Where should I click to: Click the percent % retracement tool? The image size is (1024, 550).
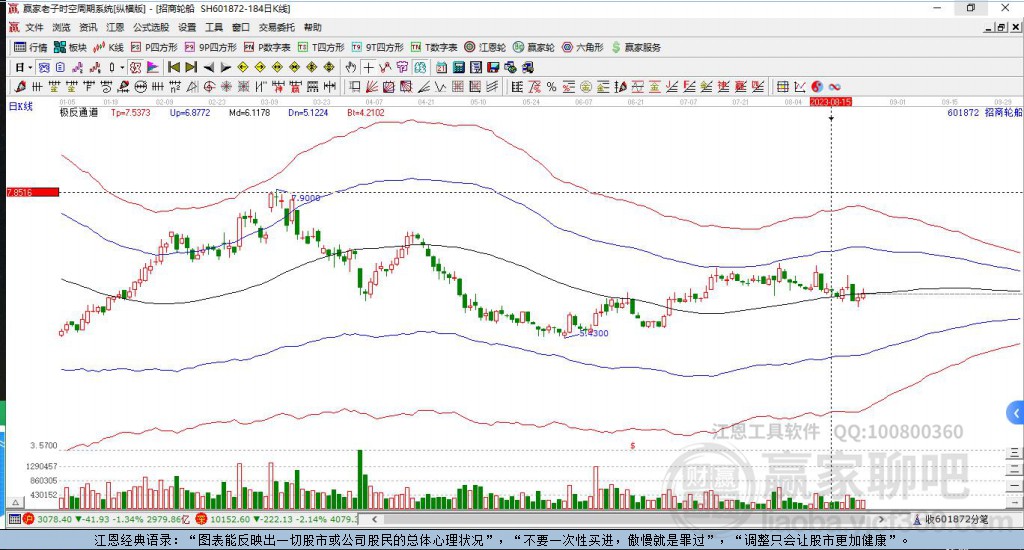tap(552, 86)
